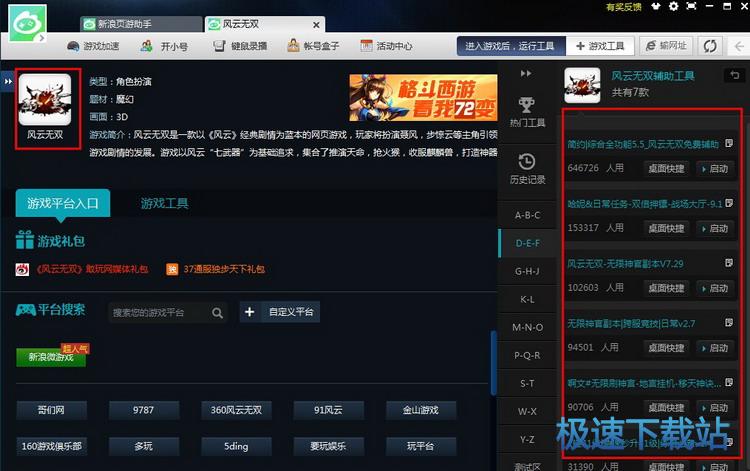The image size is (750, 471).
Task: Click the 风云无双 game thumbnail
Action: (45, 99)
